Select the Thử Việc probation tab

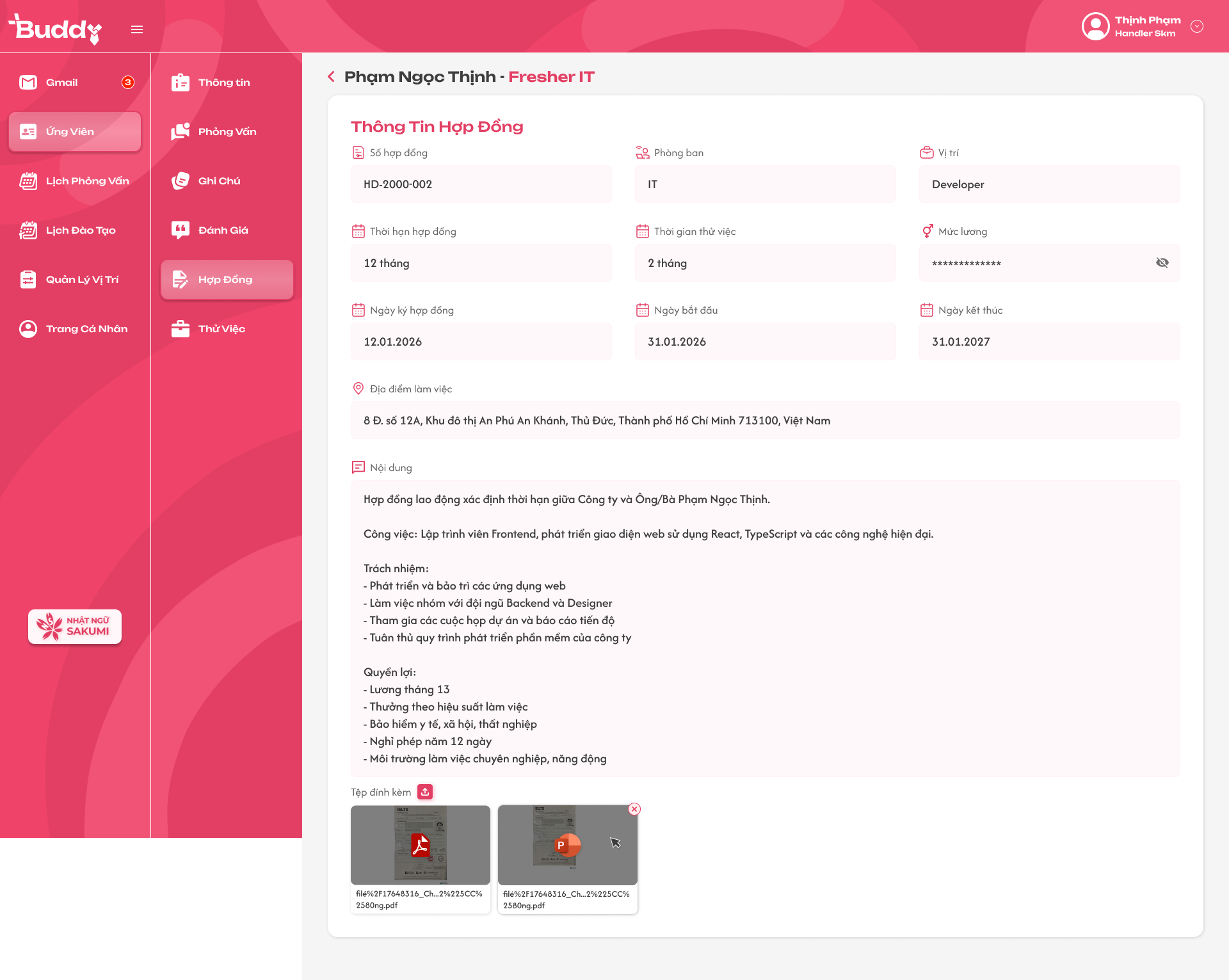221,329
